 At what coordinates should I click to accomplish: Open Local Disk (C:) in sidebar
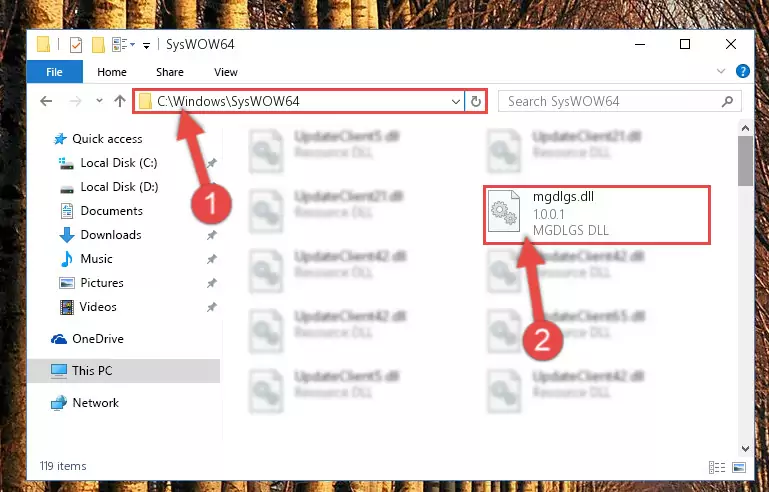click(x=119, y=163)
